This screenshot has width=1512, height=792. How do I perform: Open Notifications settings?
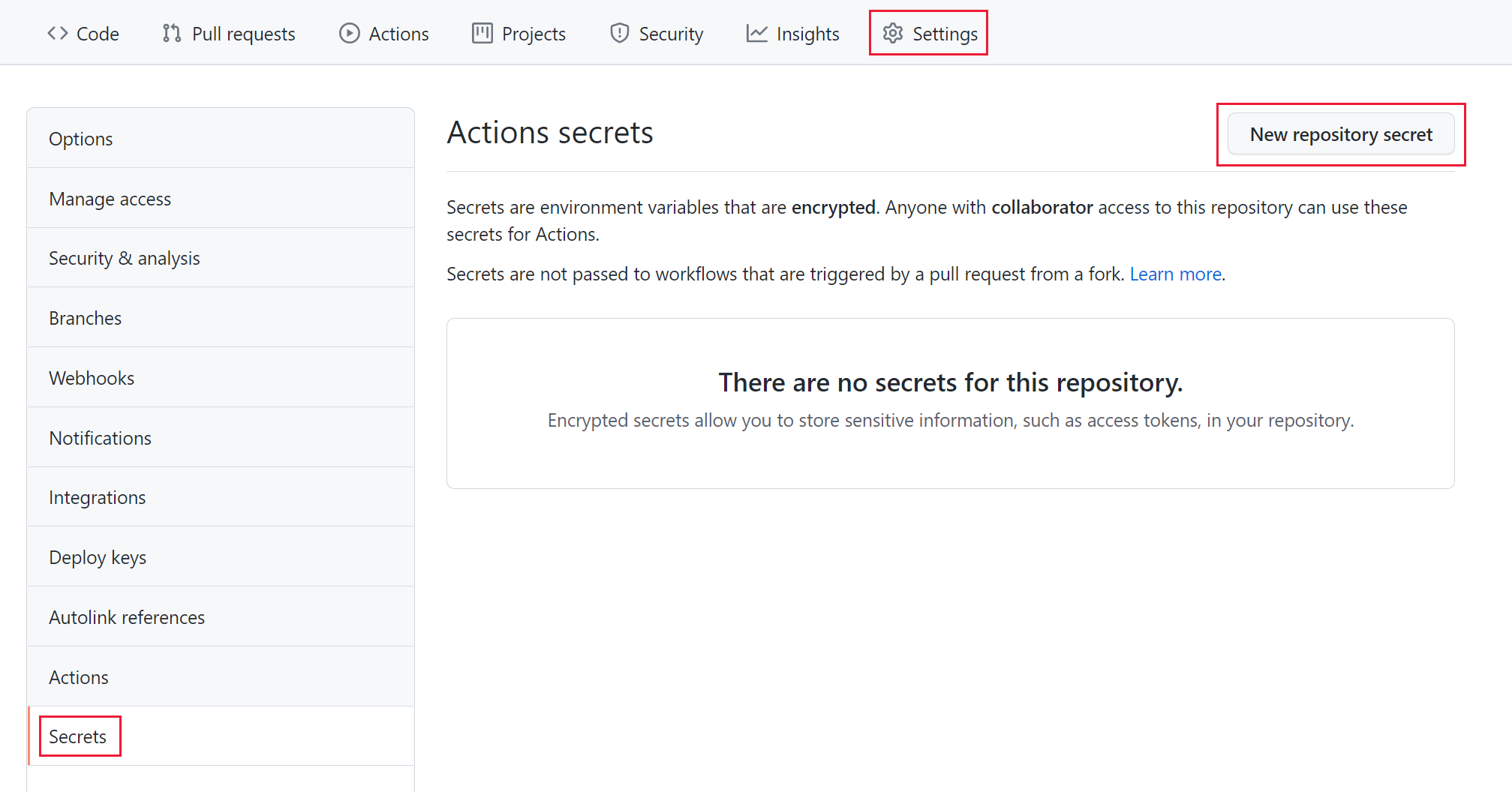tap(100, 437)
